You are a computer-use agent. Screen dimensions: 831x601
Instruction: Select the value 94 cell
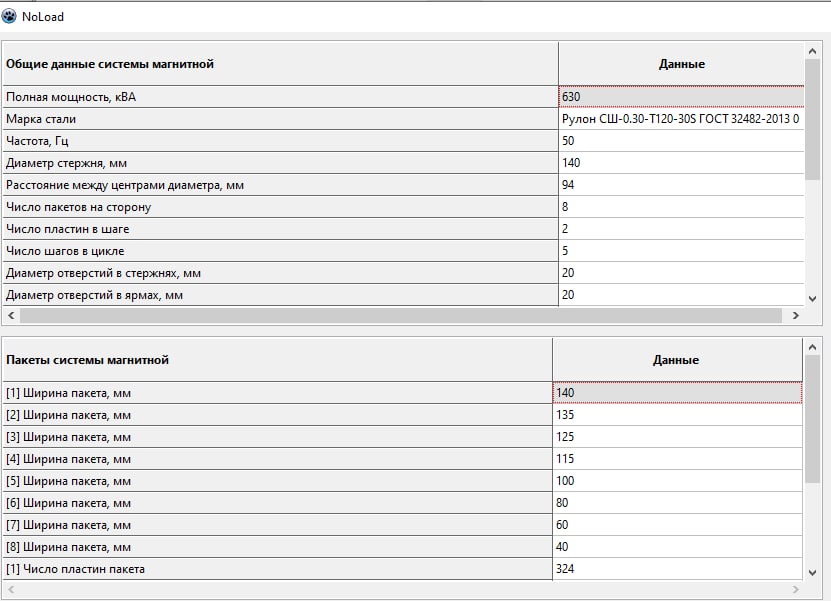(681, 184)
